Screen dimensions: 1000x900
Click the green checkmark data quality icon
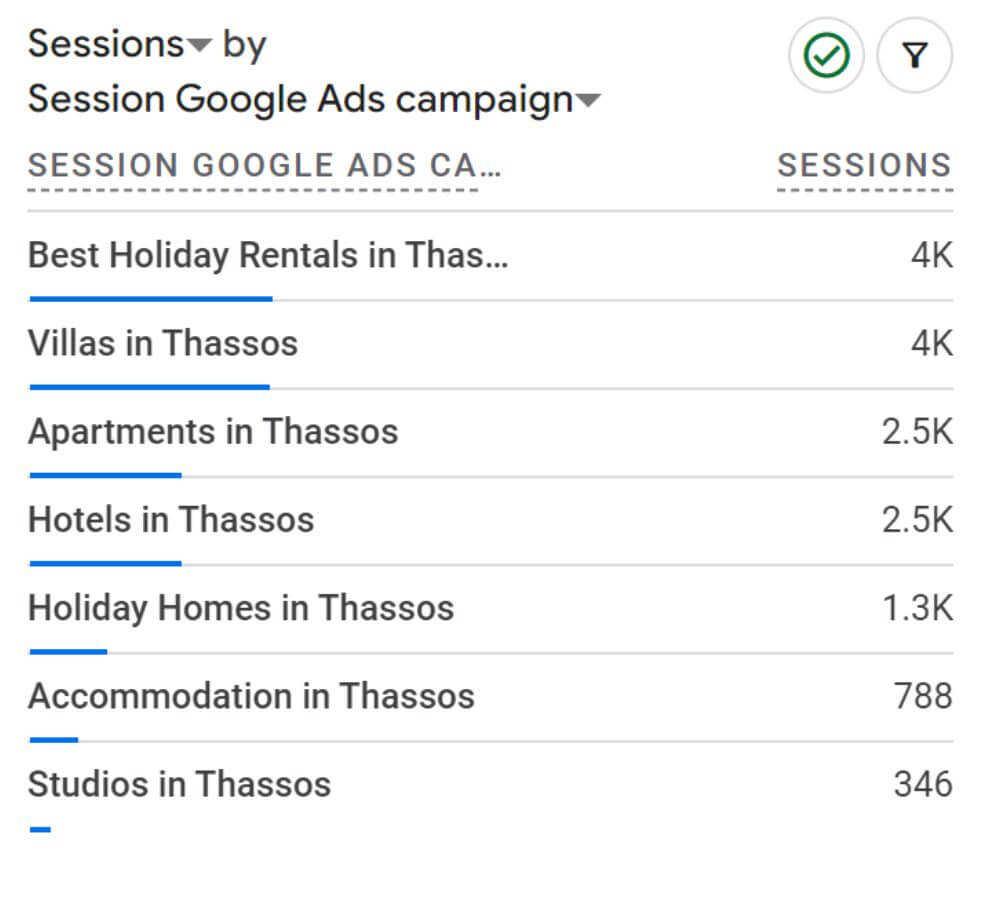click(826, 55)
